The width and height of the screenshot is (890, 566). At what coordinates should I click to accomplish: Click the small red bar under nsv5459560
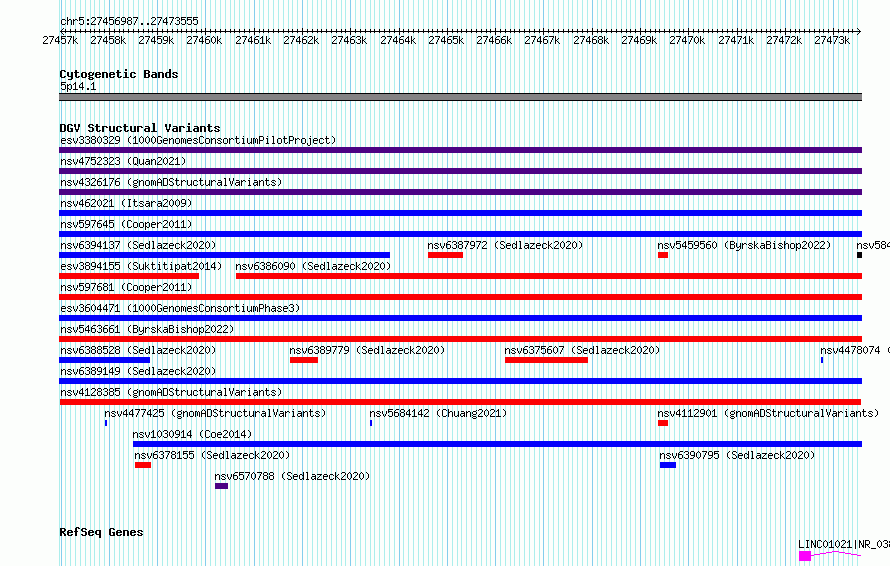tap(663, 255)
